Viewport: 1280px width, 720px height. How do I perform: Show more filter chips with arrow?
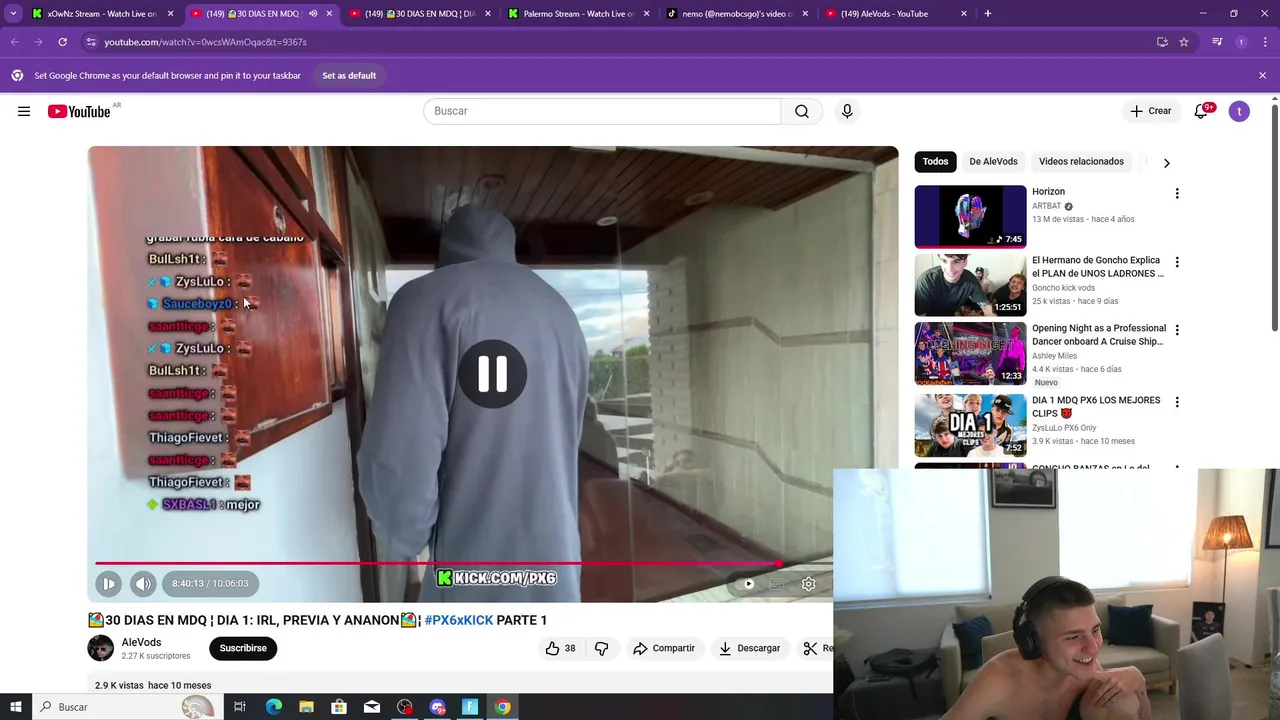[x=1166, y=162]
